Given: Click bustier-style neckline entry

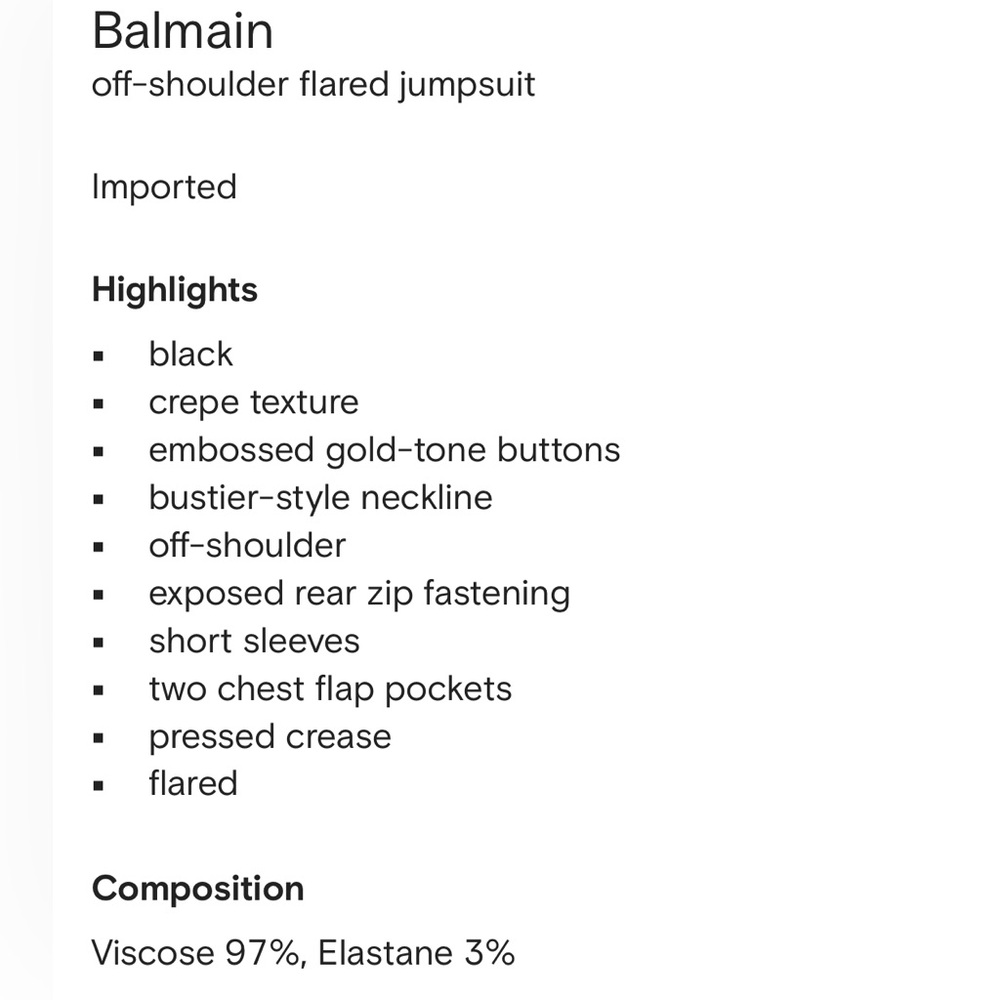Looking at the screenshot, I should [x=321, y=498].
